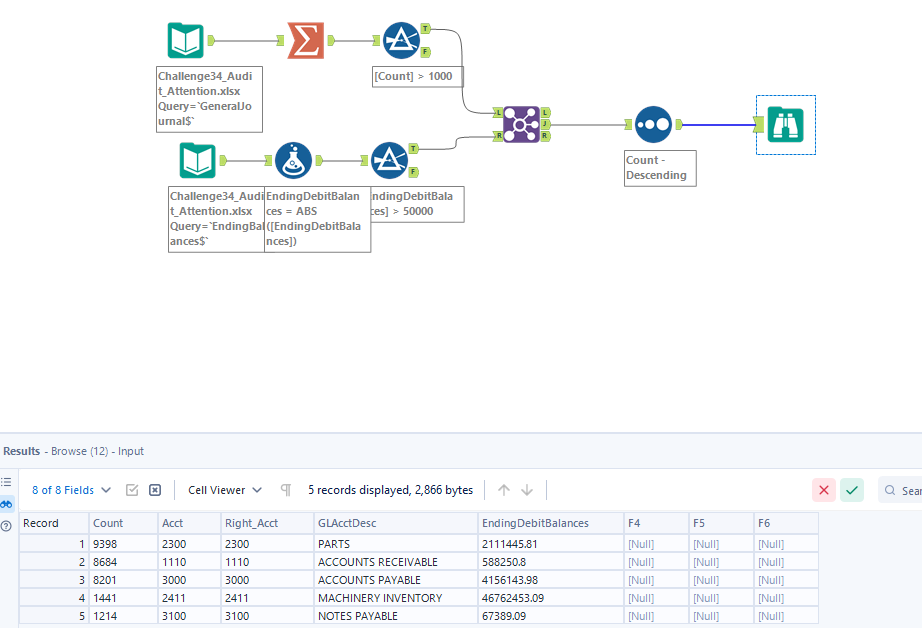922x628 pixels.
Task: Toggle the show whitespace pilcrow icon
Action: pyautogui.click(x=286, y=490)
